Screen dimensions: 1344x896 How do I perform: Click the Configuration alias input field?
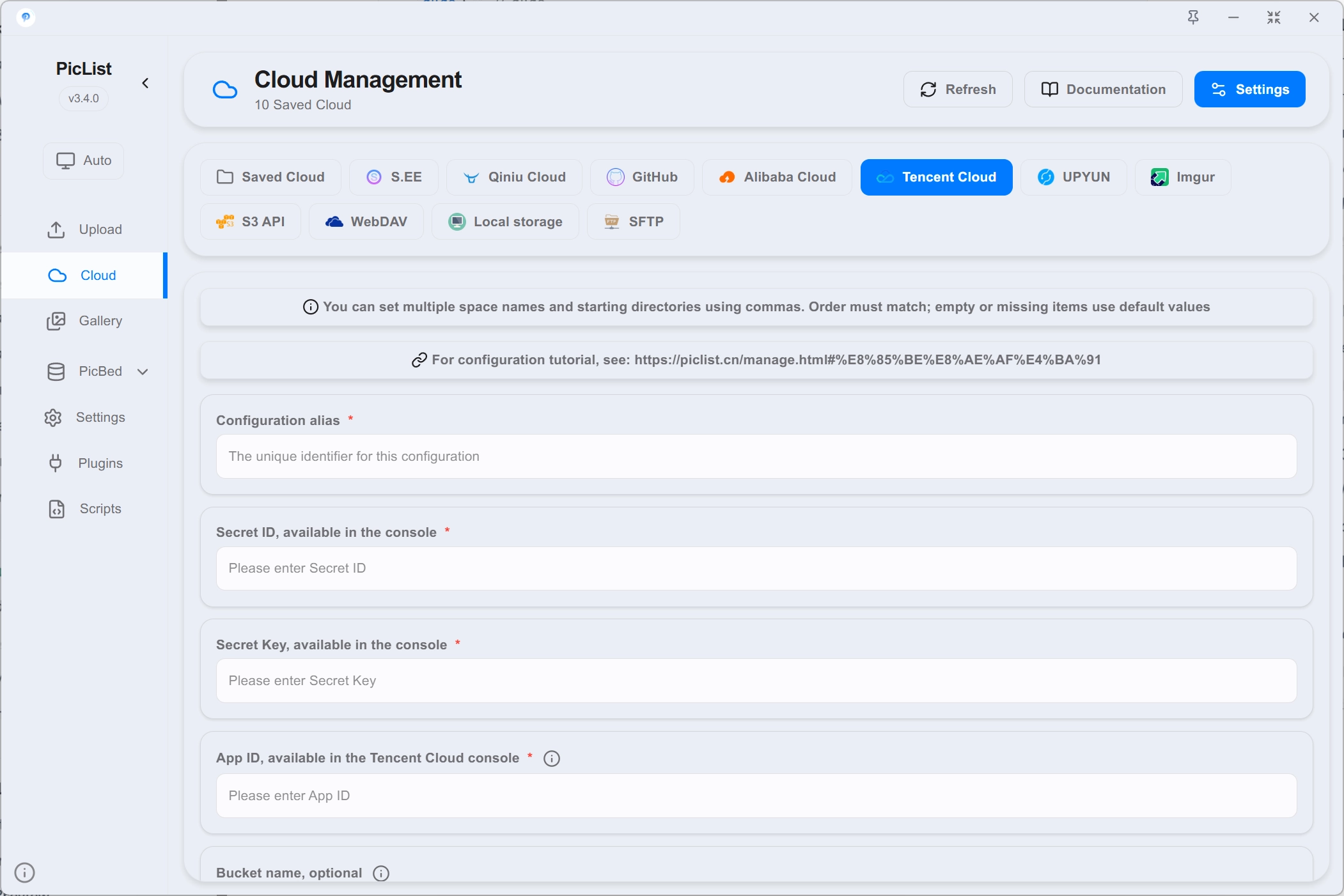[756, 456]
